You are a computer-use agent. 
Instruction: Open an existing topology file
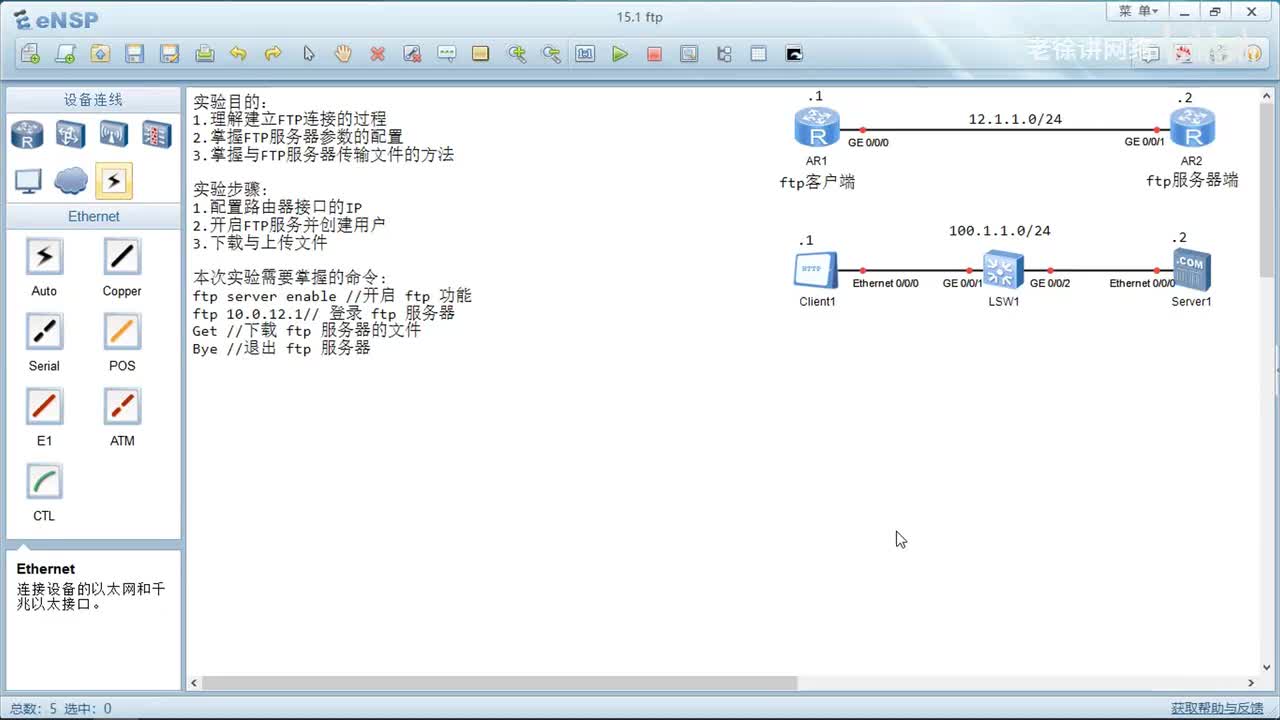point(100,54)
